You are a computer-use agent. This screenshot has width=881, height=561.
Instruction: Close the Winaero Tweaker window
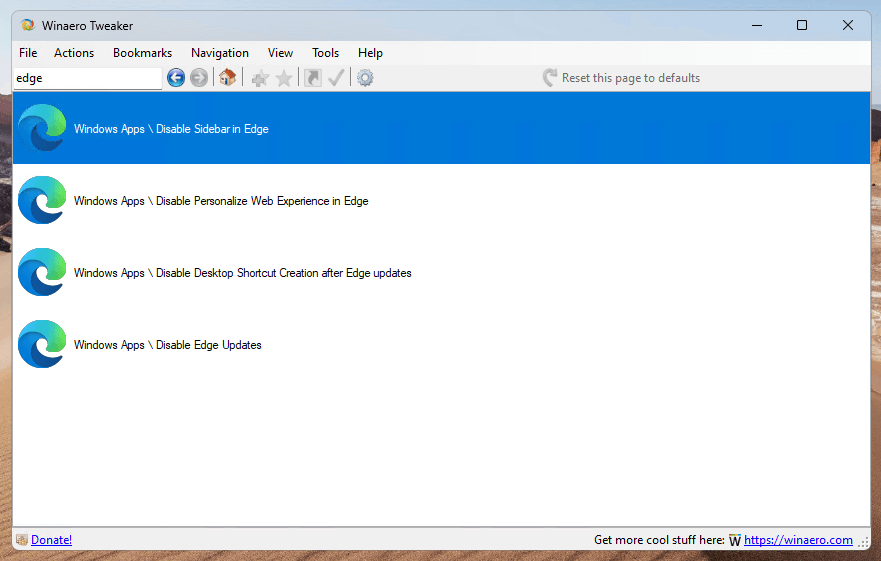(x=848, y=25)
